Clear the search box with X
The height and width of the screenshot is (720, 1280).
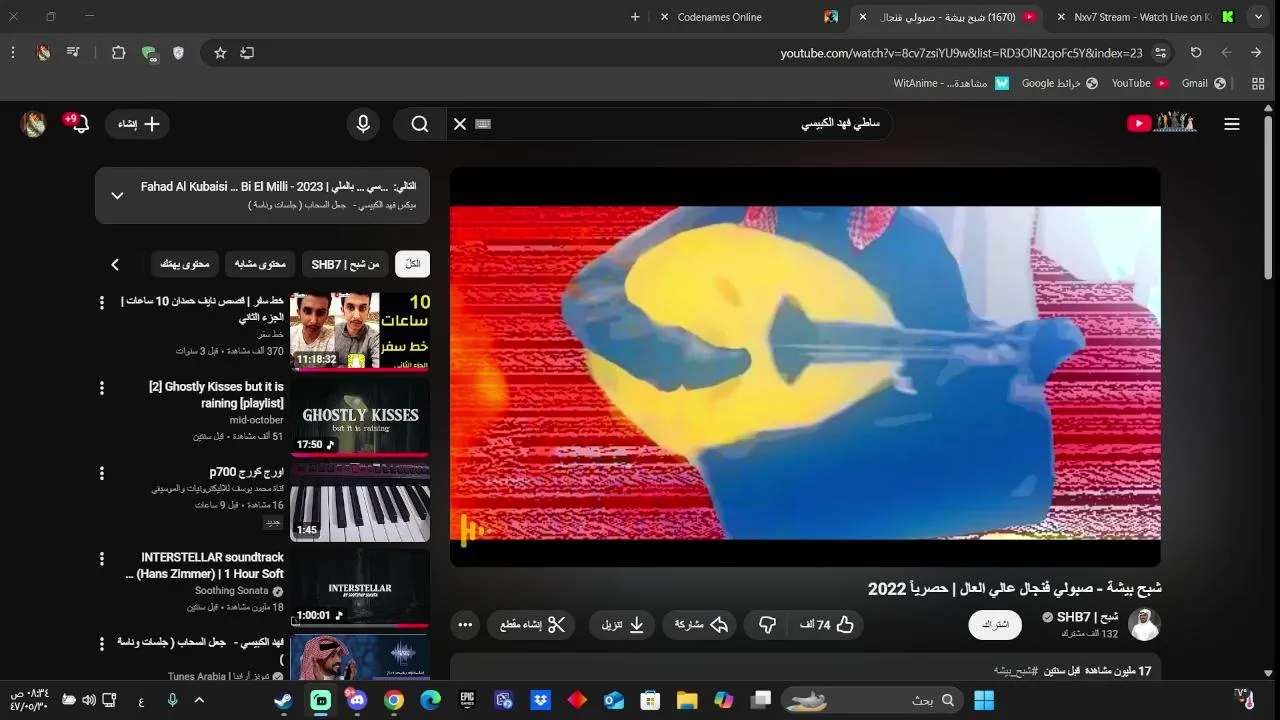(460, 124)
